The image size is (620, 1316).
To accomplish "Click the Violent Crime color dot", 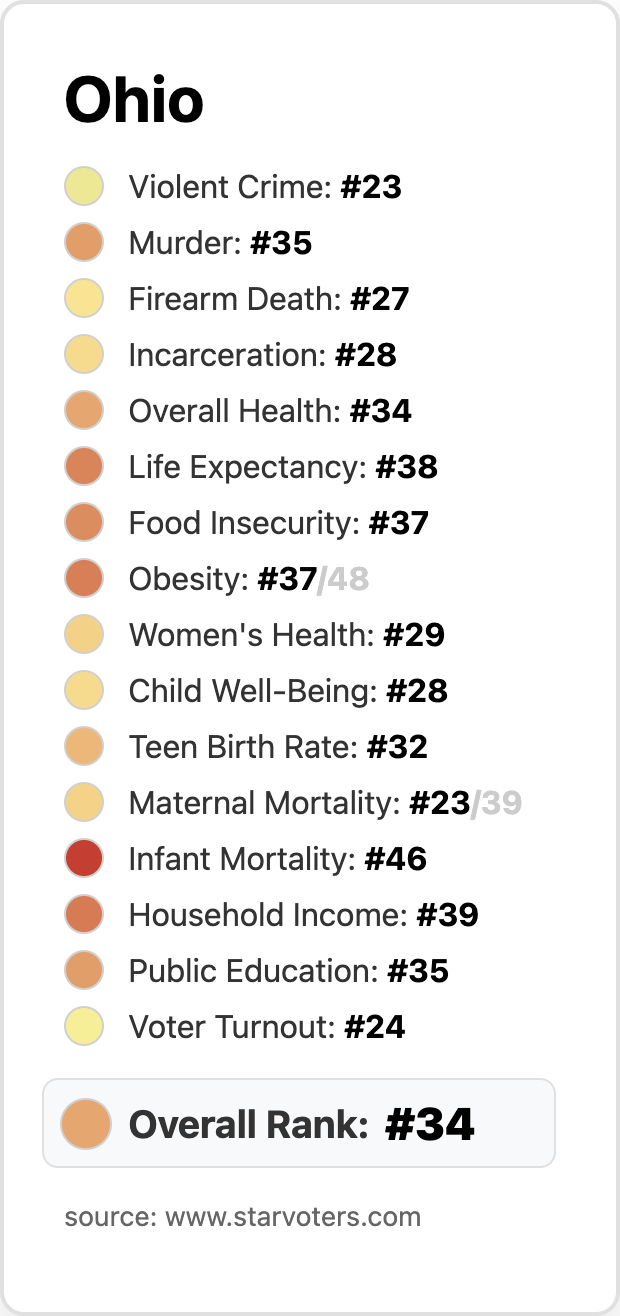I will [x=84, y=187].
